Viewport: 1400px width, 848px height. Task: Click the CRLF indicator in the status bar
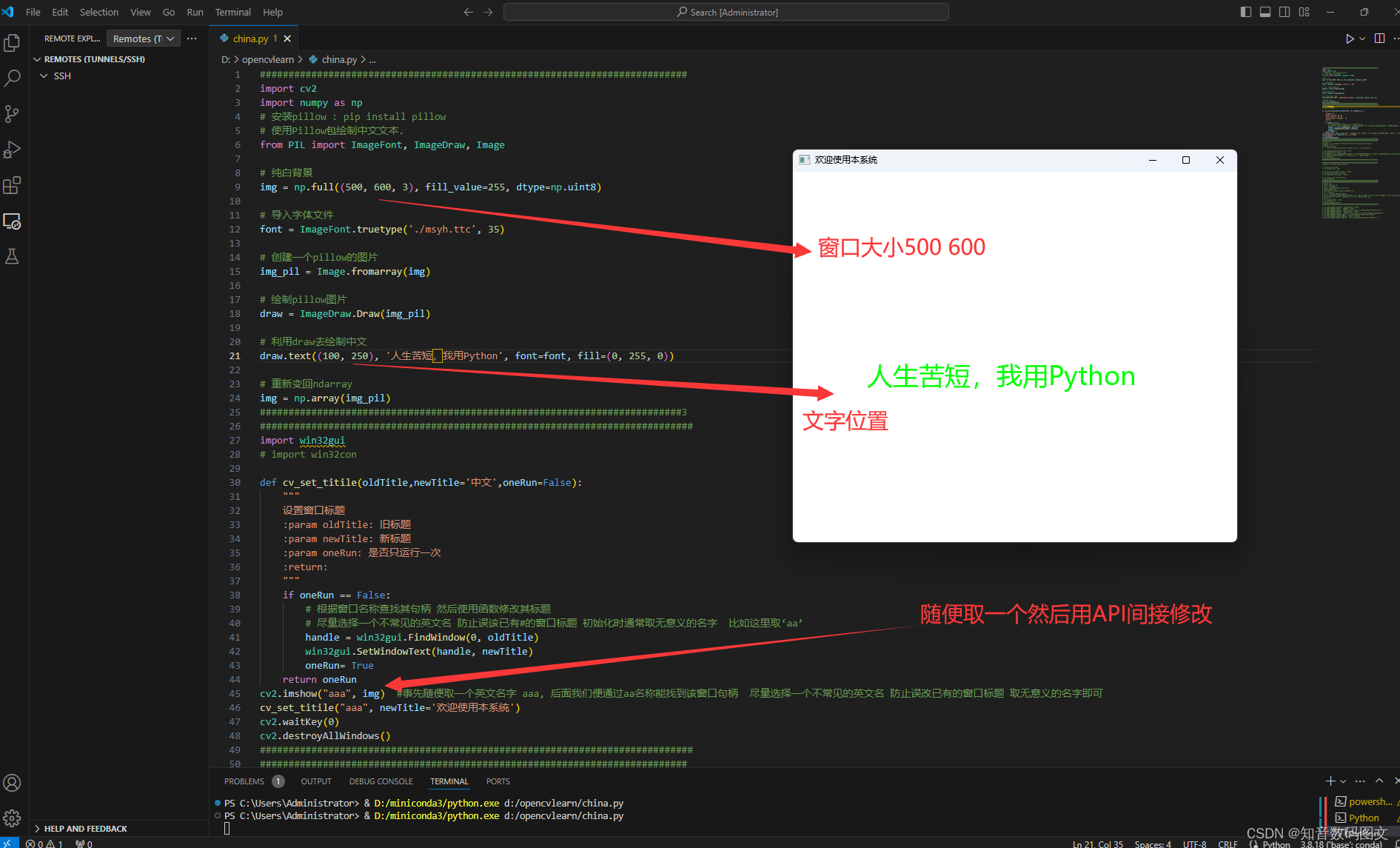tap(1227, 844)
